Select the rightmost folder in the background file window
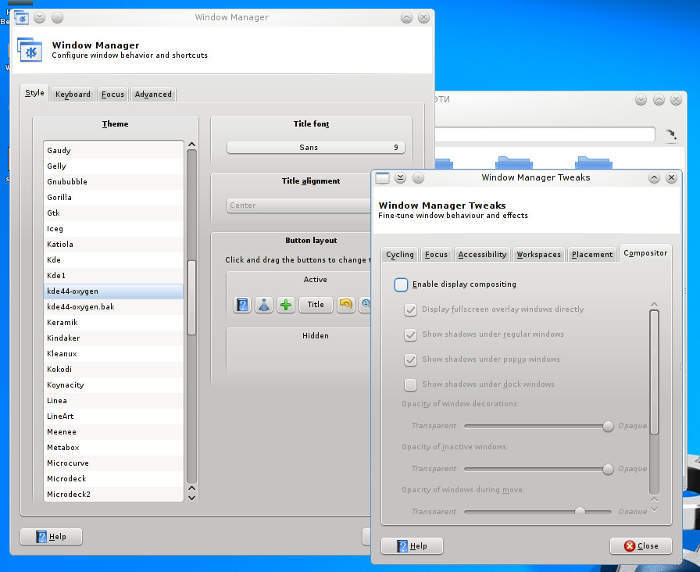The width and height of the screenshot is (700, 572). coord(594,162)
